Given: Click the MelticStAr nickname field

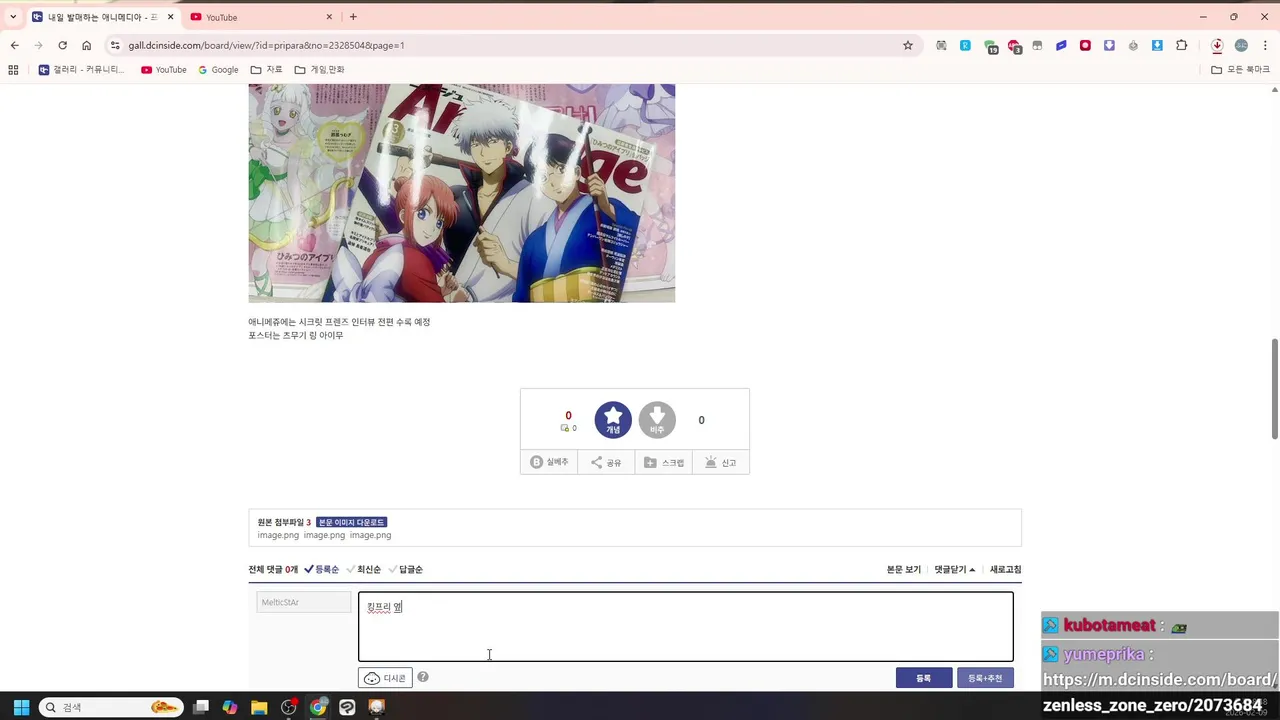Looking at the screenshot, I should point(304,602).
